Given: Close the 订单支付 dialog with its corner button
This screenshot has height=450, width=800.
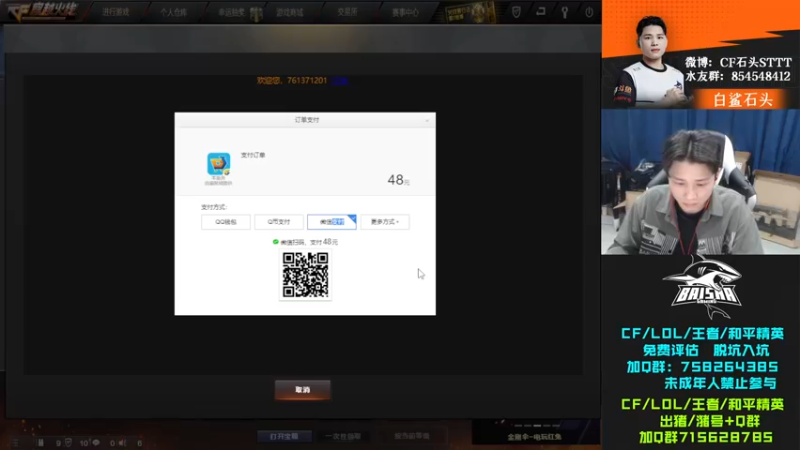Looking at the screenshot, I should click(427, 120).
